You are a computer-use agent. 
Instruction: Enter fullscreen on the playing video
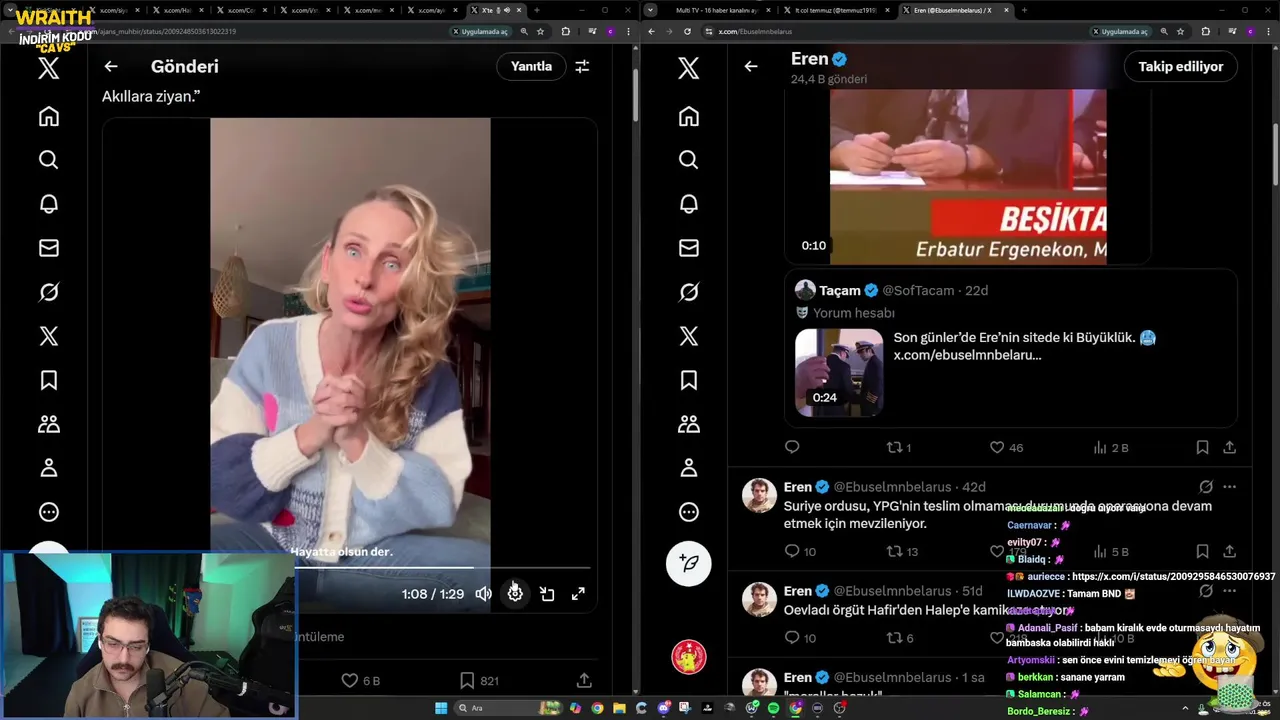[x=578, y=594]
